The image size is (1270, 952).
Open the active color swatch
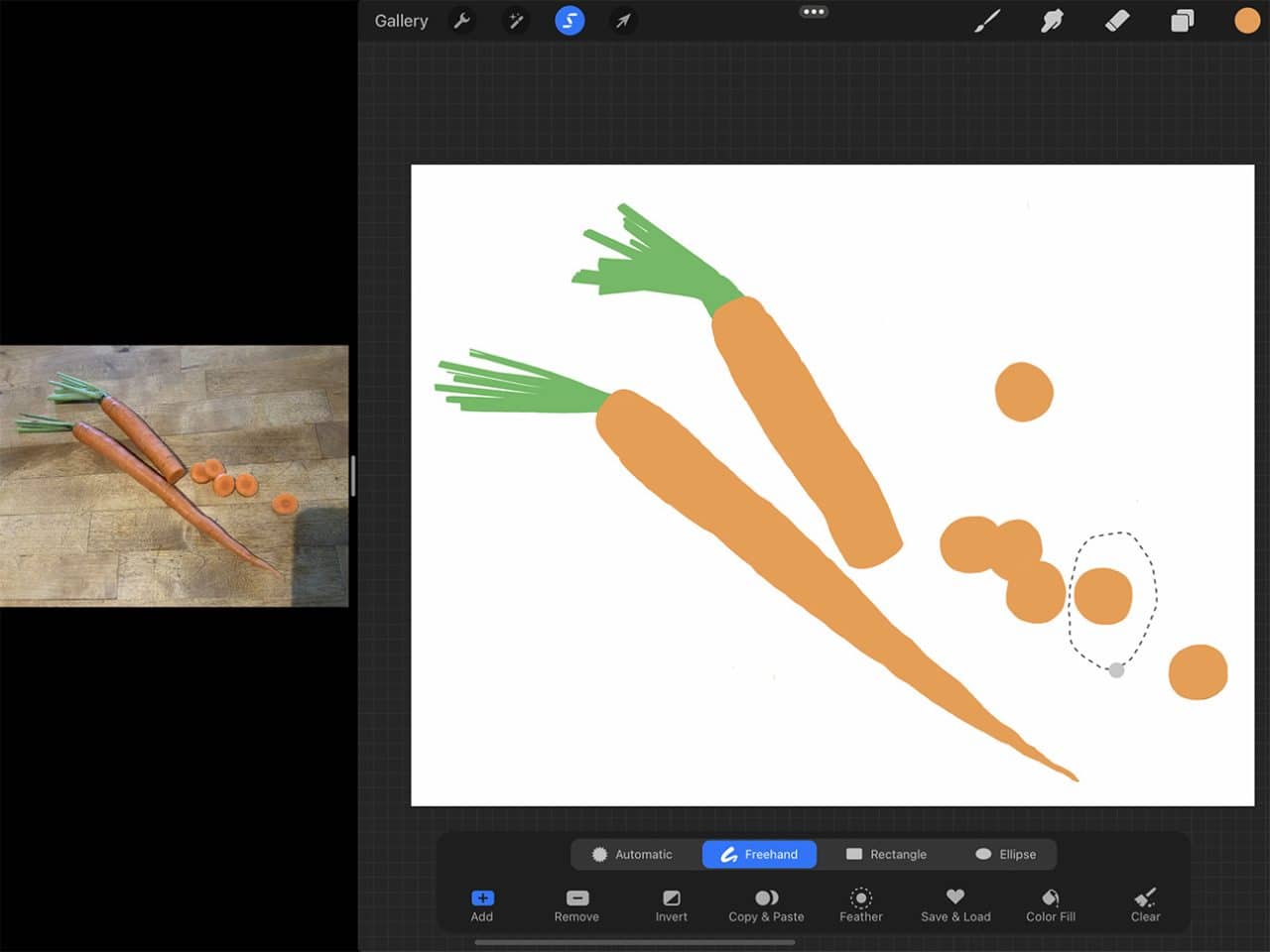(1246, 20)
